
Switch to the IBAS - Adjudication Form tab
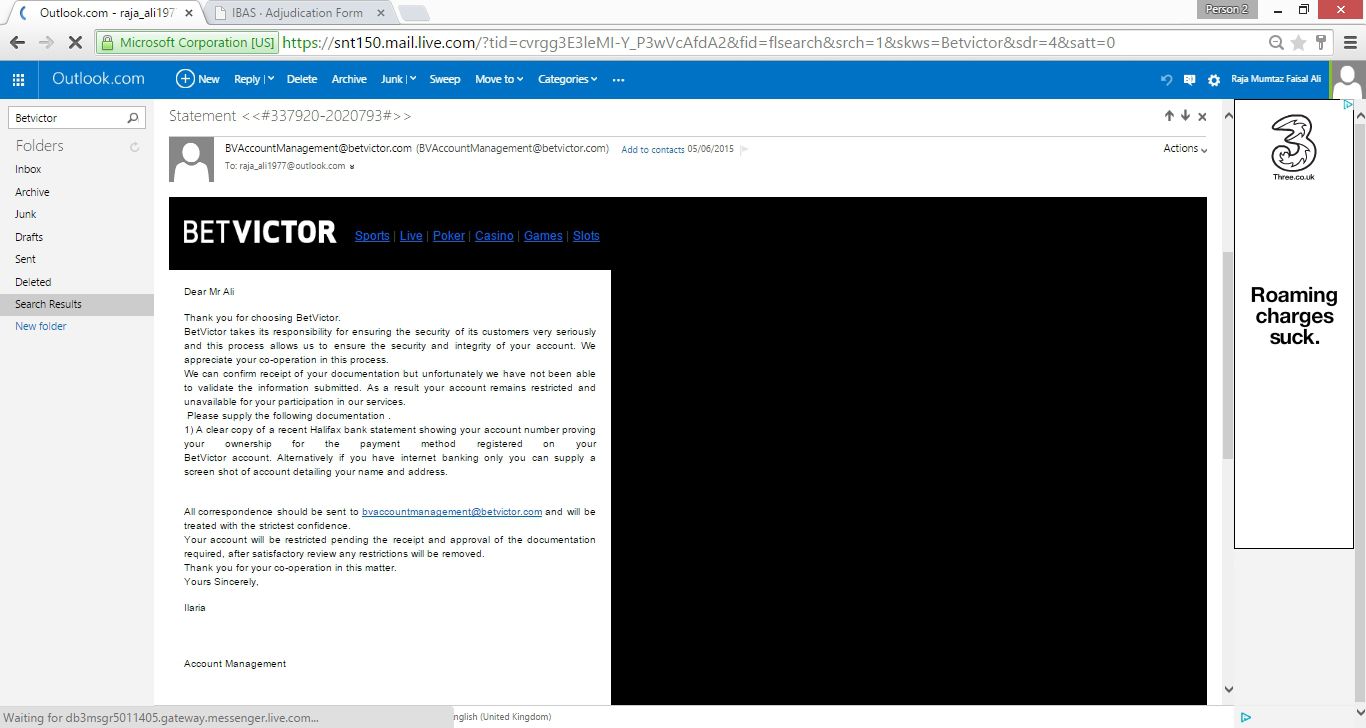click(x=297, y=13)
